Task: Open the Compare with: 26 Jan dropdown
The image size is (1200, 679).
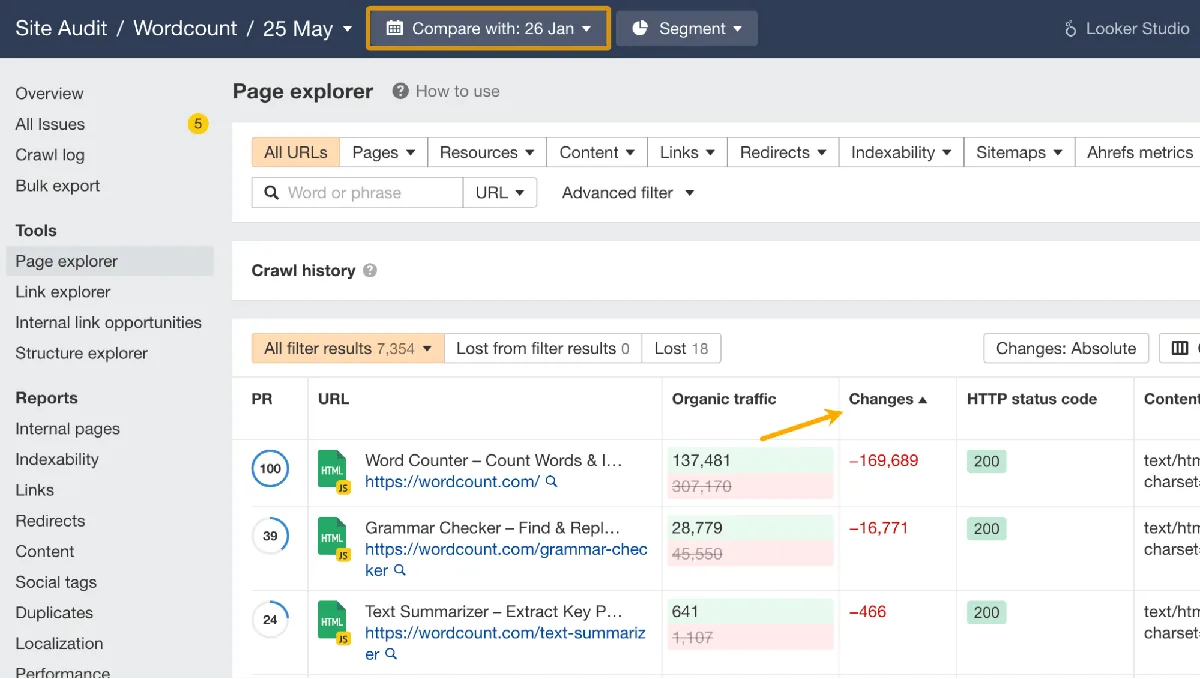Action: tap(488, 29)
